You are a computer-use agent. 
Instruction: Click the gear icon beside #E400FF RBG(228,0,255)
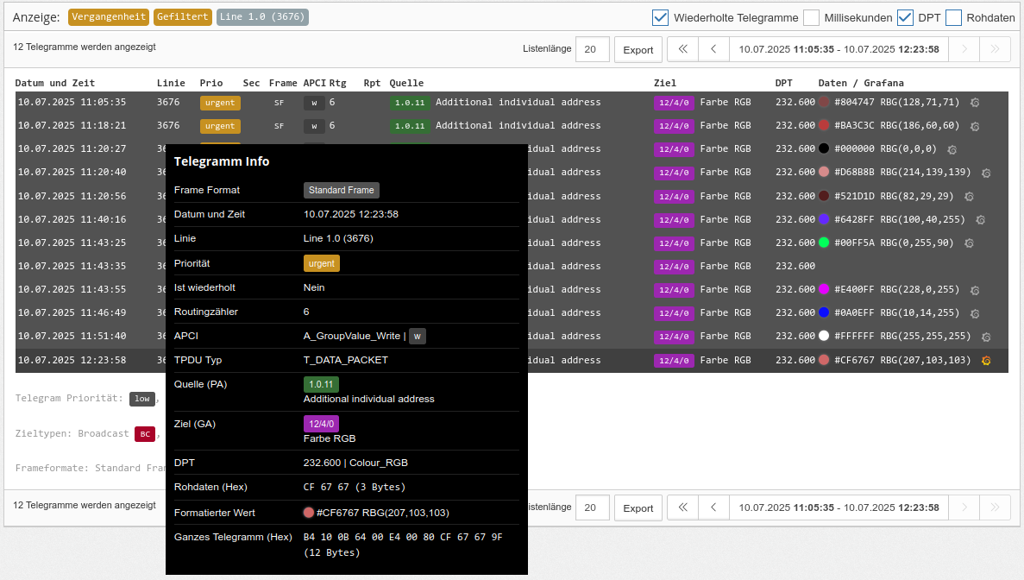974,290
